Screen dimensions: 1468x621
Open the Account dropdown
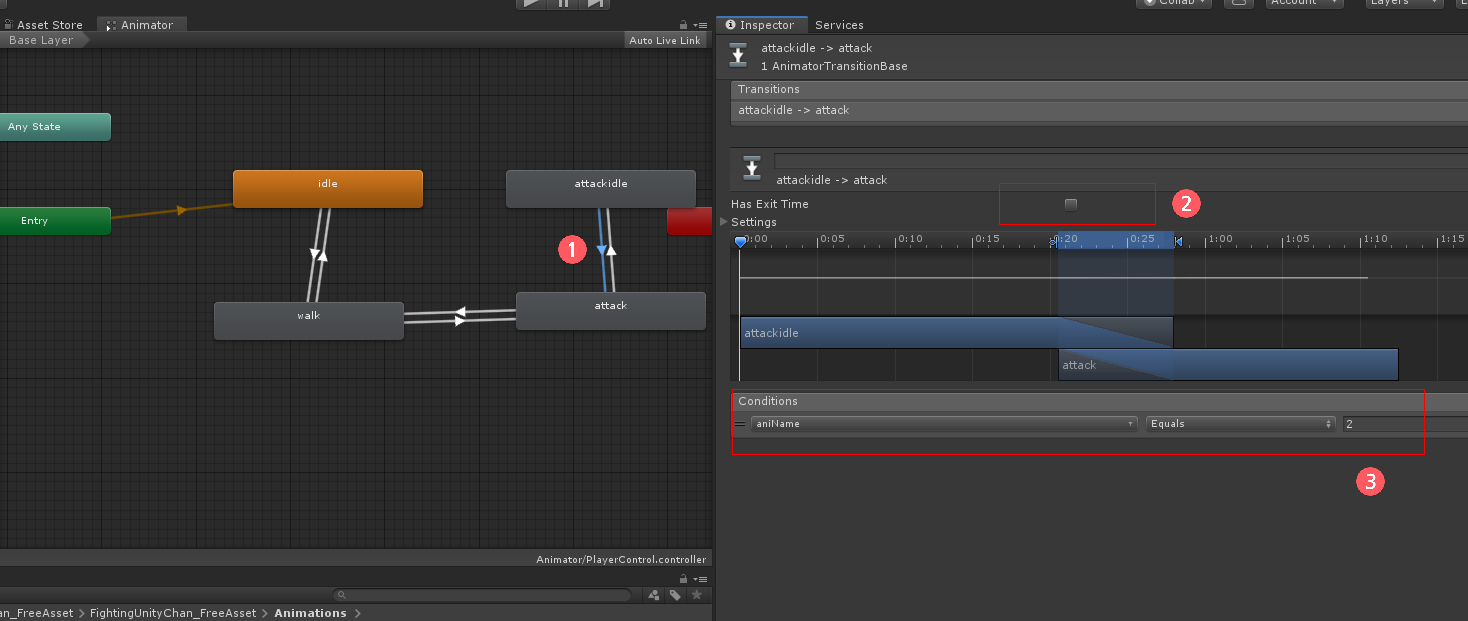(1304, 3)
